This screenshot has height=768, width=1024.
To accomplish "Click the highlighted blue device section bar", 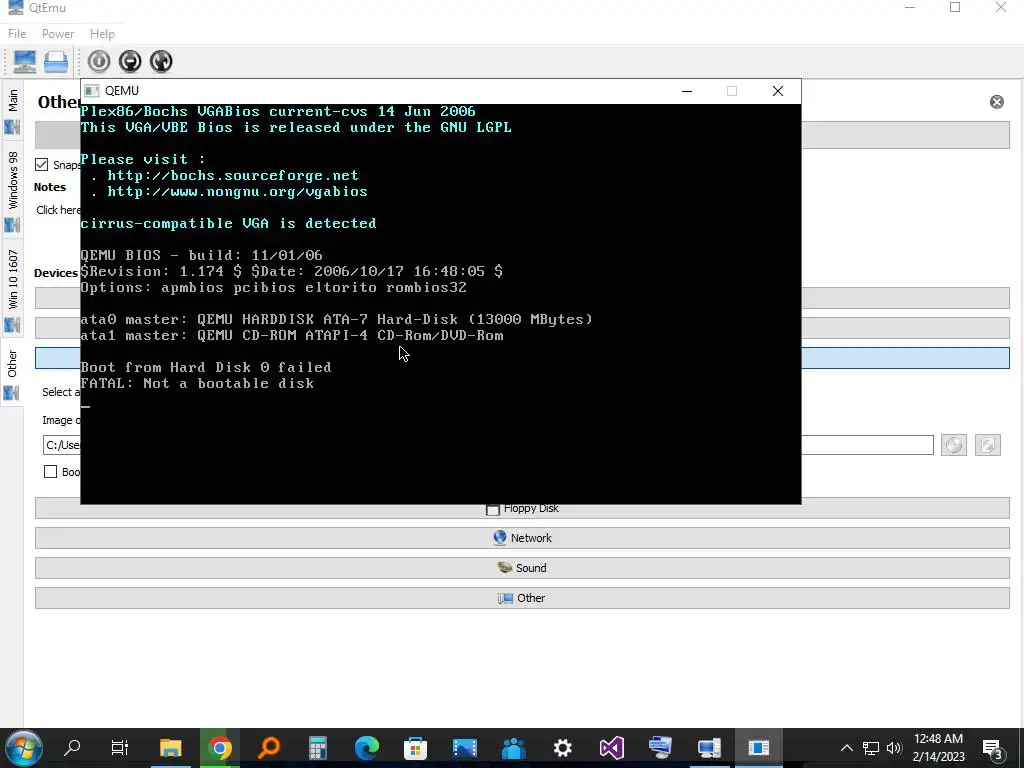I will pos(905,358).
